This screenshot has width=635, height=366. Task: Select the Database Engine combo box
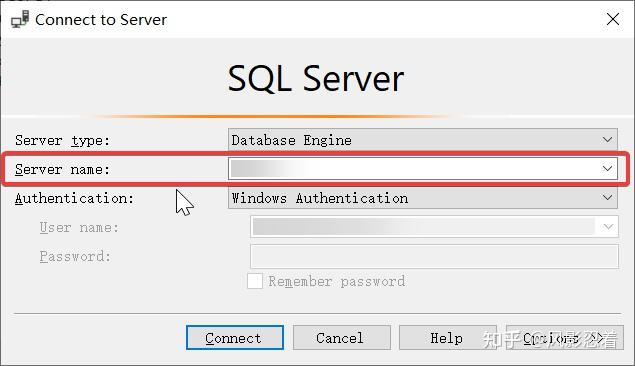pos(423,140)
